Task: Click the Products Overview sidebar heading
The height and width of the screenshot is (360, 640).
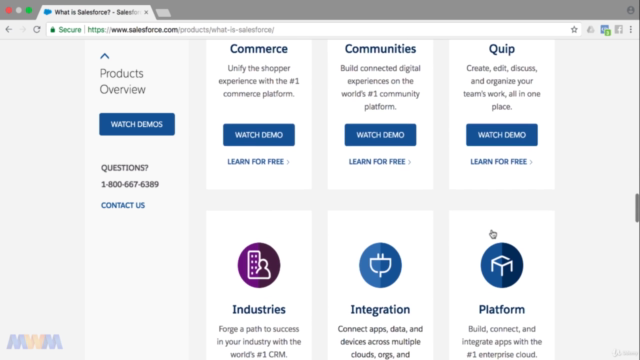Action: tap(122, 81)
